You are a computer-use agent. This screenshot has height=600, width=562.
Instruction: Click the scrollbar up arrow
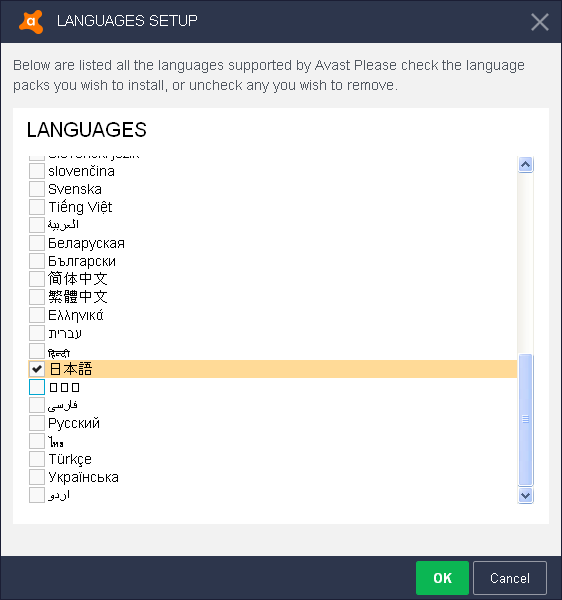pos(526,165)
